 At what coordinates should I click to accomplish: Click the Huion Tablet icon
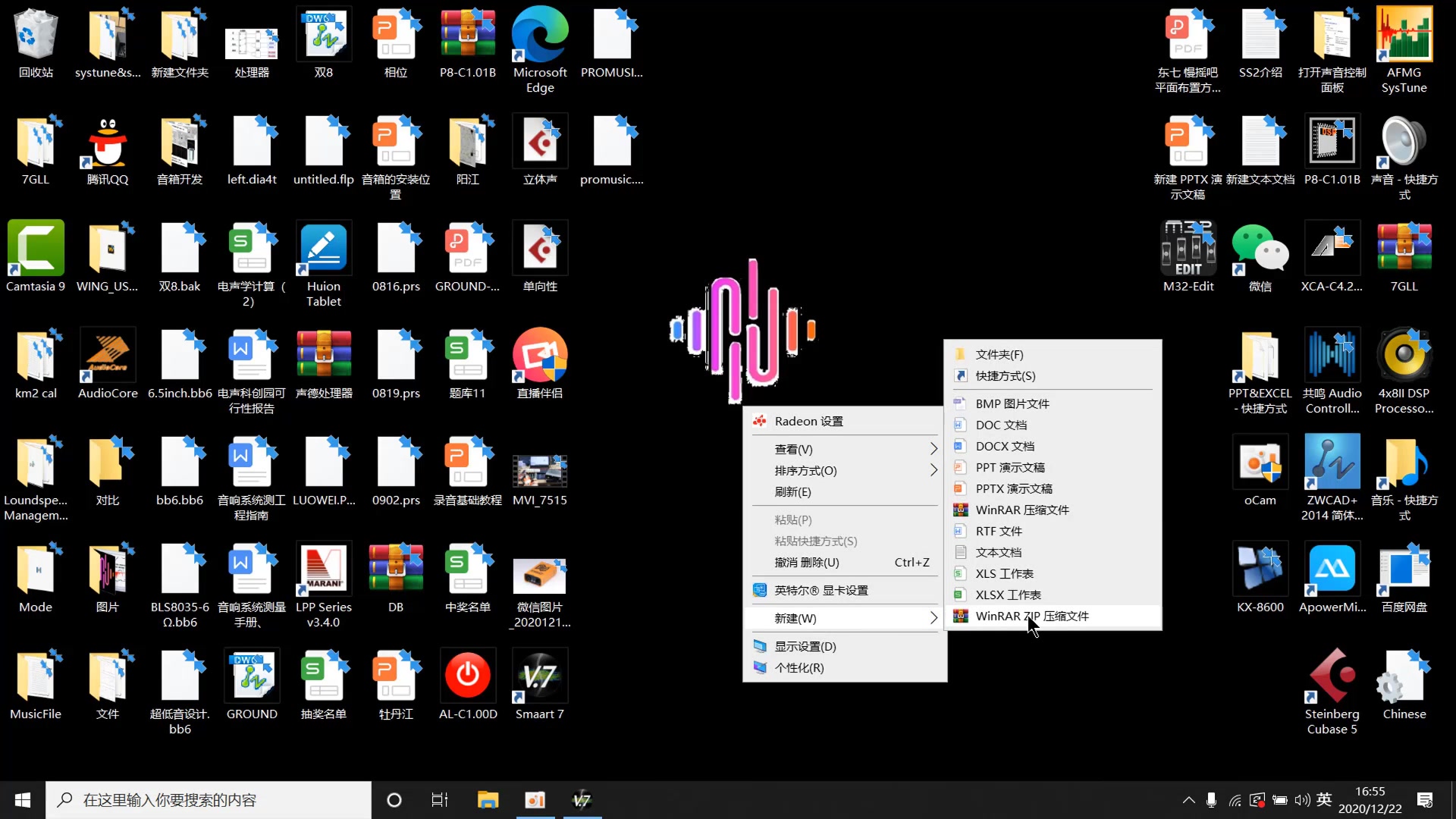pyautogui.click(x=323, y=249)
